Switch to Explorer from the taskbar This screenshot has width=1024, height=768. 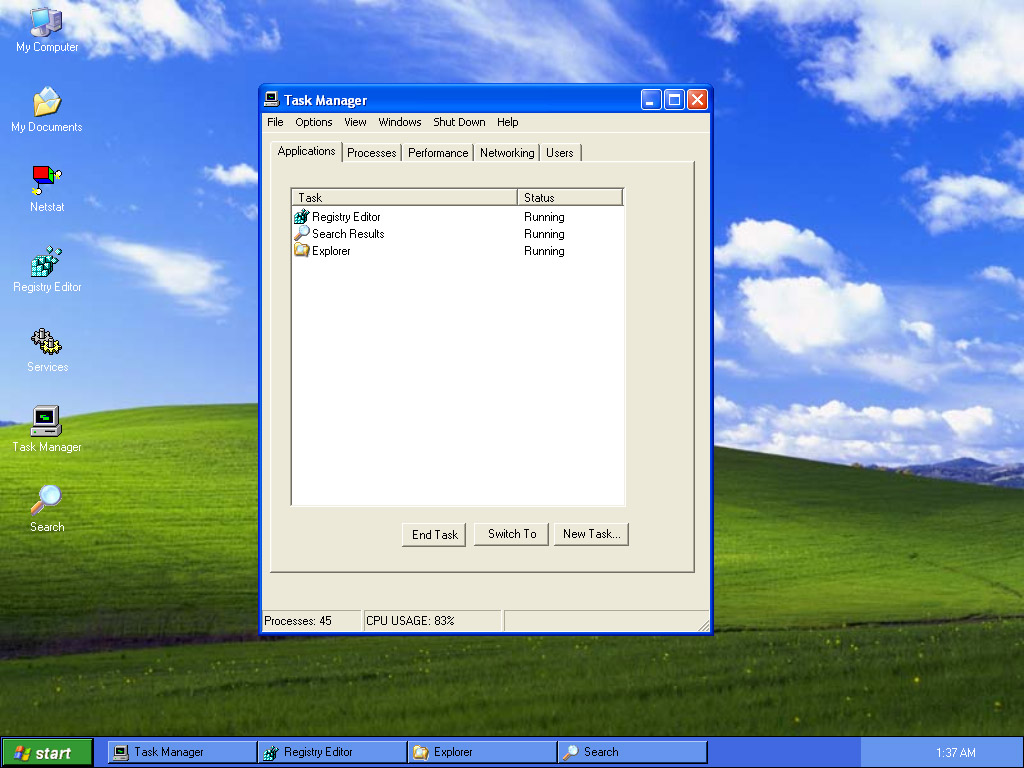click(482, 752)
